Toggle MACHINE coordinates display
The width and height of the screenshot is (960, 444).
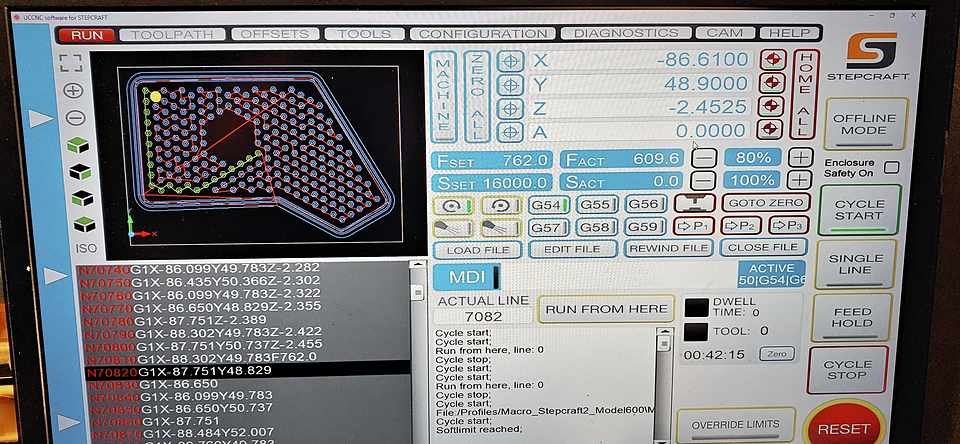[x=443, y=97]
